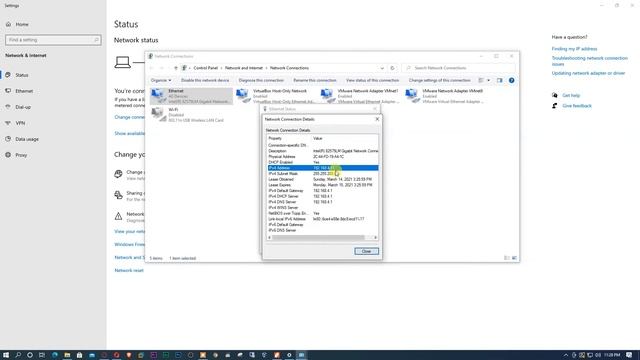
Task: Select the IPv4 Default Gateway row
Action: pos(322,191)
